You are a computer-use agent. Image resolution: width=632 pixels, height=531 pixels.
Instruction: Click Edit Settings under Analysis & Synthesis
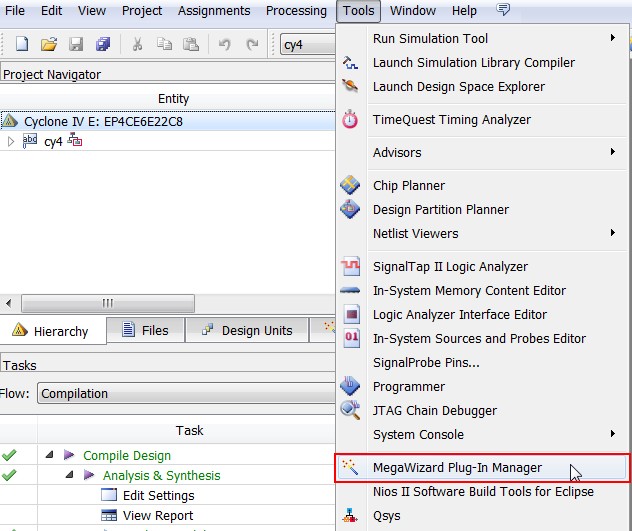158,496
